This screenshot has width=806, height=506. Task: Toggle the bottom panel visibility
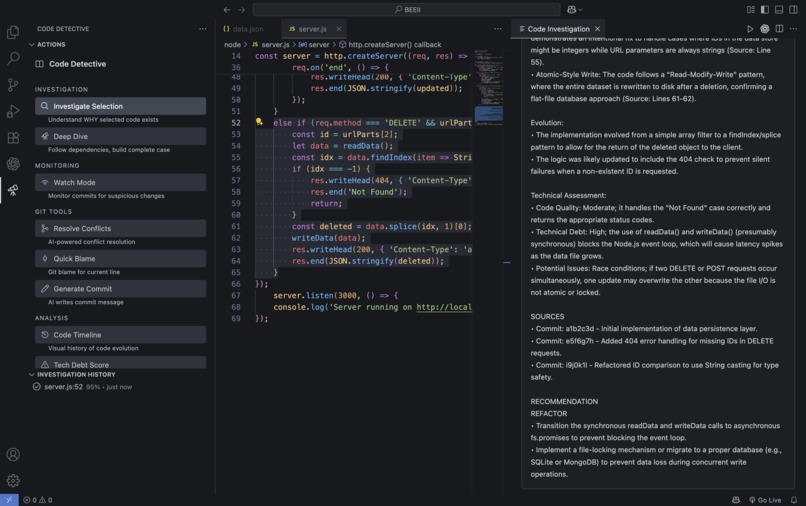click(779, 9)
